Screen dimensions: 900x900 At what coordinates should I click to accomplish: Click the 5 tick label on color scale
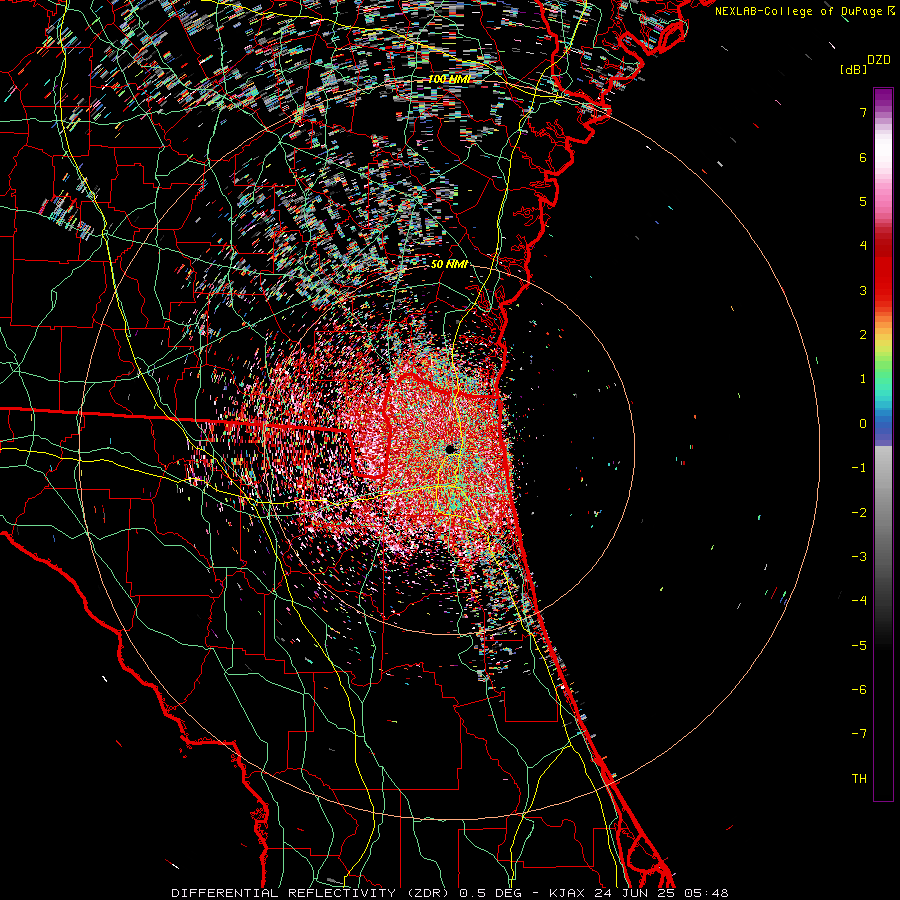[x=863, y=201]
